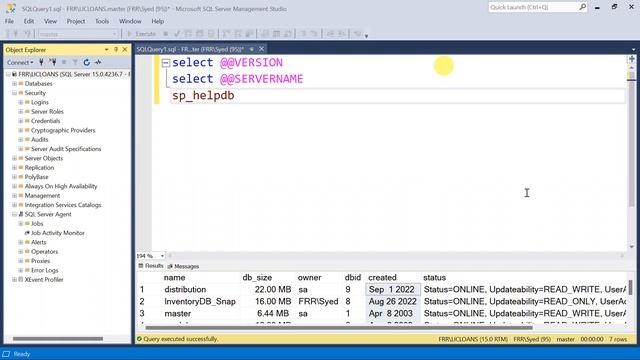The width and height of the screenshot is (640, 360).
Task: Switch to the Messages tab
Action: coord(183,267)
